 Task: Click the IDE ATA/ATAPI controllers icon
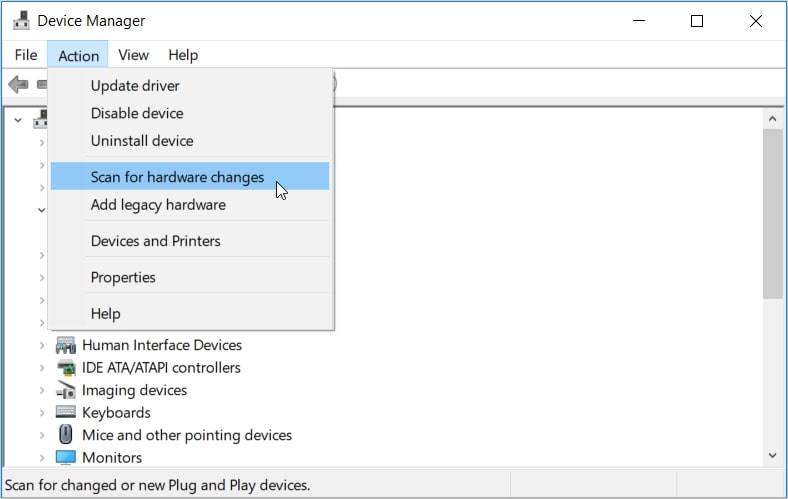[66, 367]
